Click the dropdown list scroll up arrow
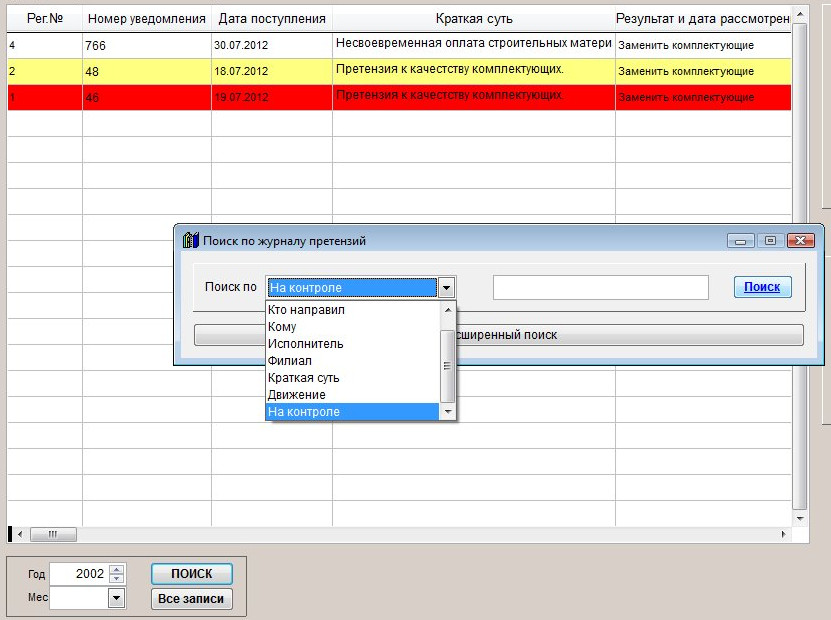 click(x=448, y=309)
